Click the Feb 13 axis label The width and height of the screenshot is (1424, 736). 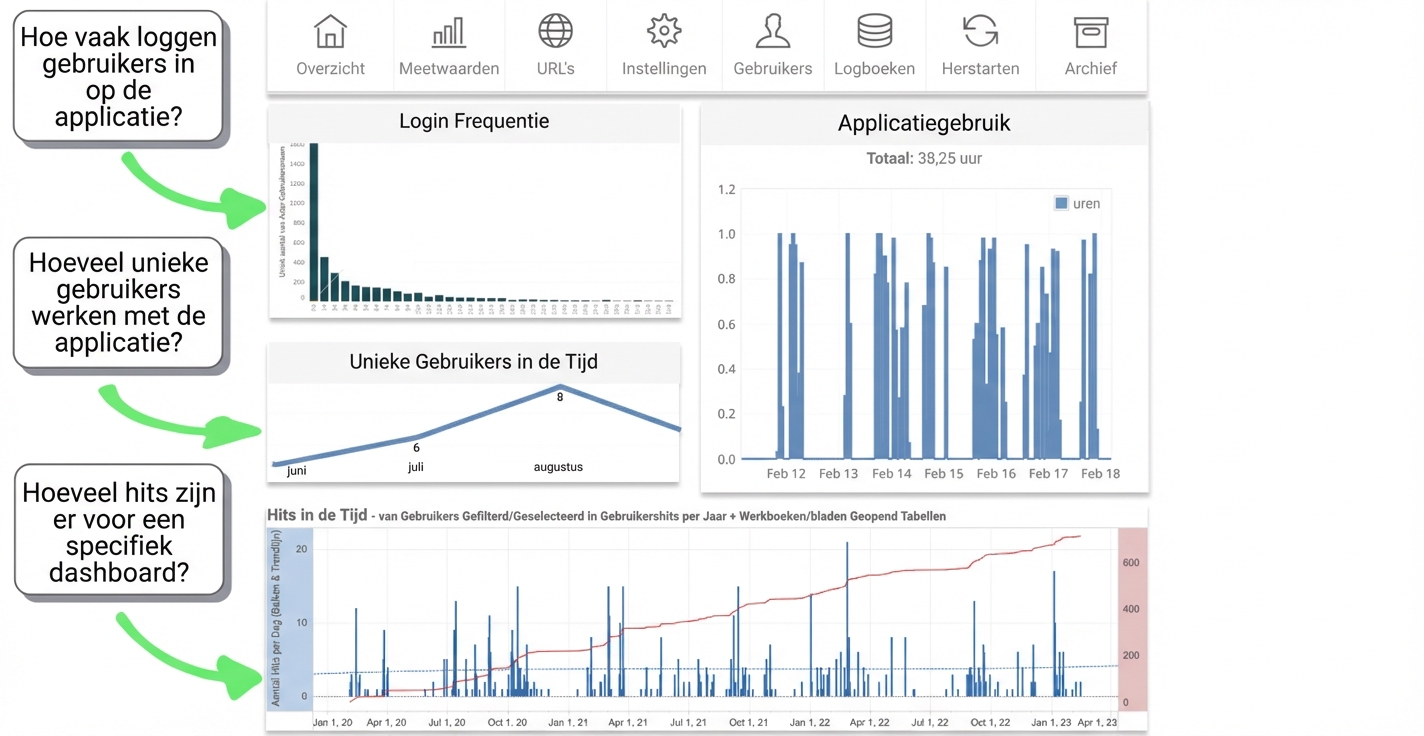point(838,474)
